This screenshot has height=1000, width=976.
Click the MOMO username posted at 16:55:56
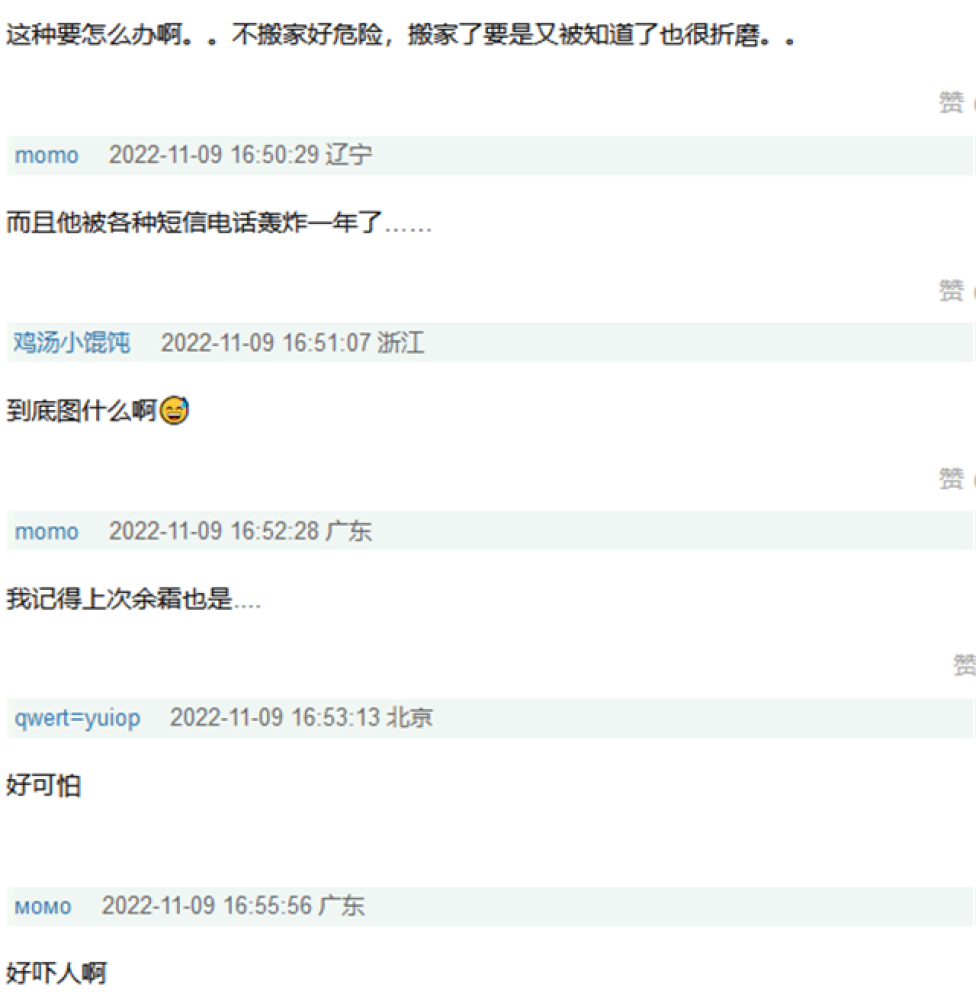(43, 906)
